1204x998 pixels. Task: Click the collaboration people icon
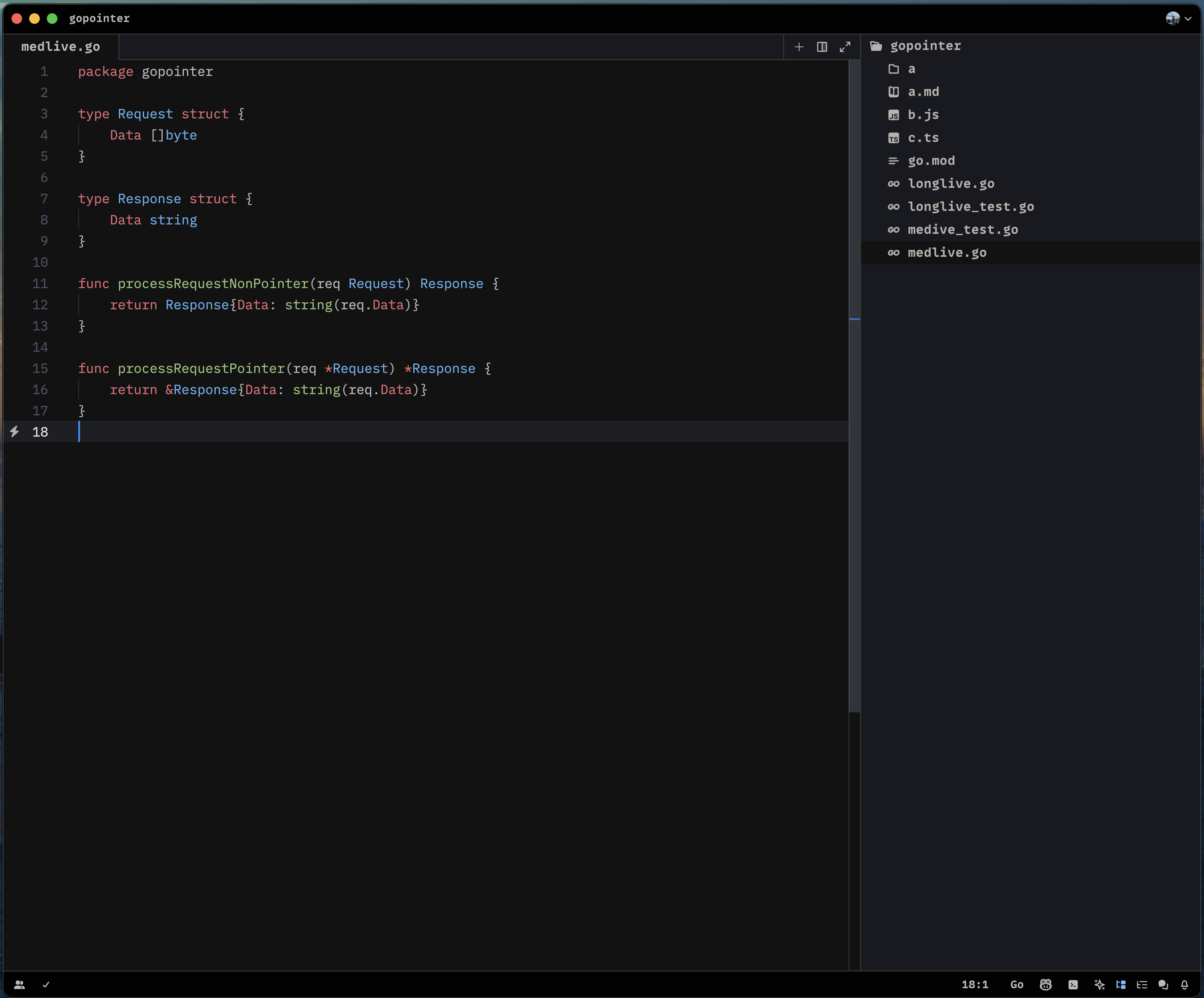[x=19, y=984]
